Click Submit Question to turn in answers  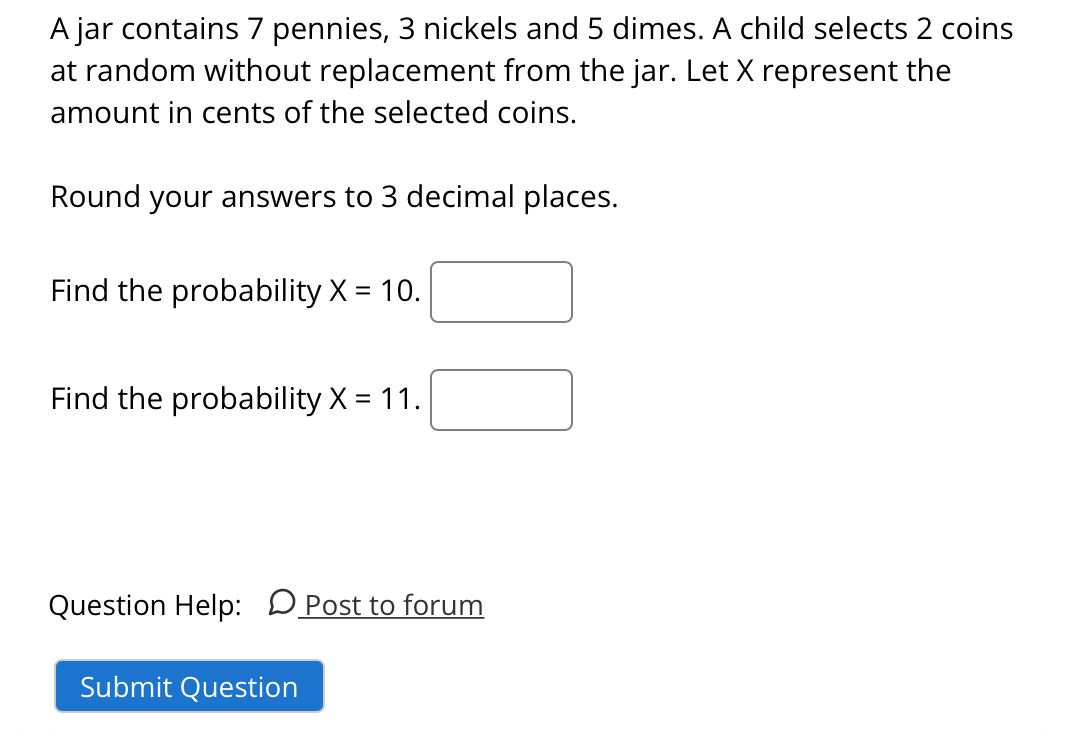point(188,686)
